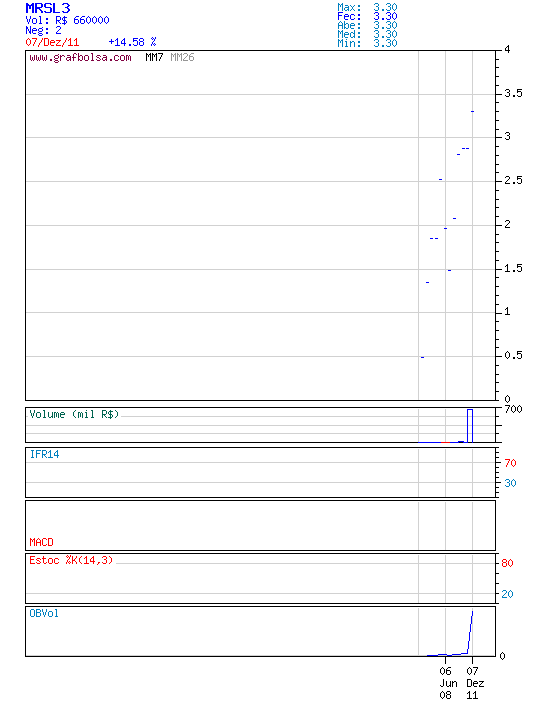Click the IFR14 indicator label
Viewport: 545px width, 720px height.
(45, 454)
